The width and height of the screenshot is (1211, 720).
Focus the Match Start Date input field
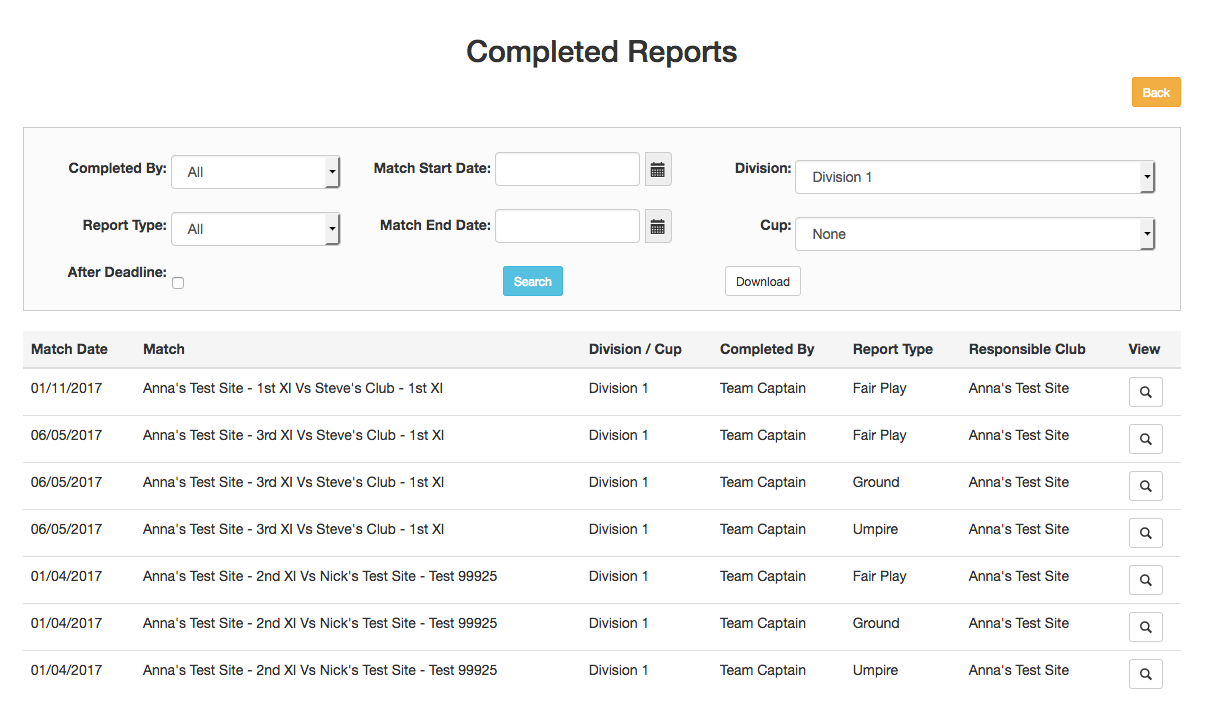click(567, 169)
